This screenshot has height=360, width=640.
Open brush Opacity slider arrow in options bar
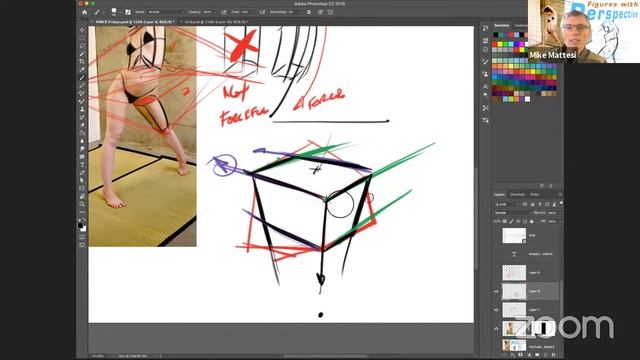215,12
